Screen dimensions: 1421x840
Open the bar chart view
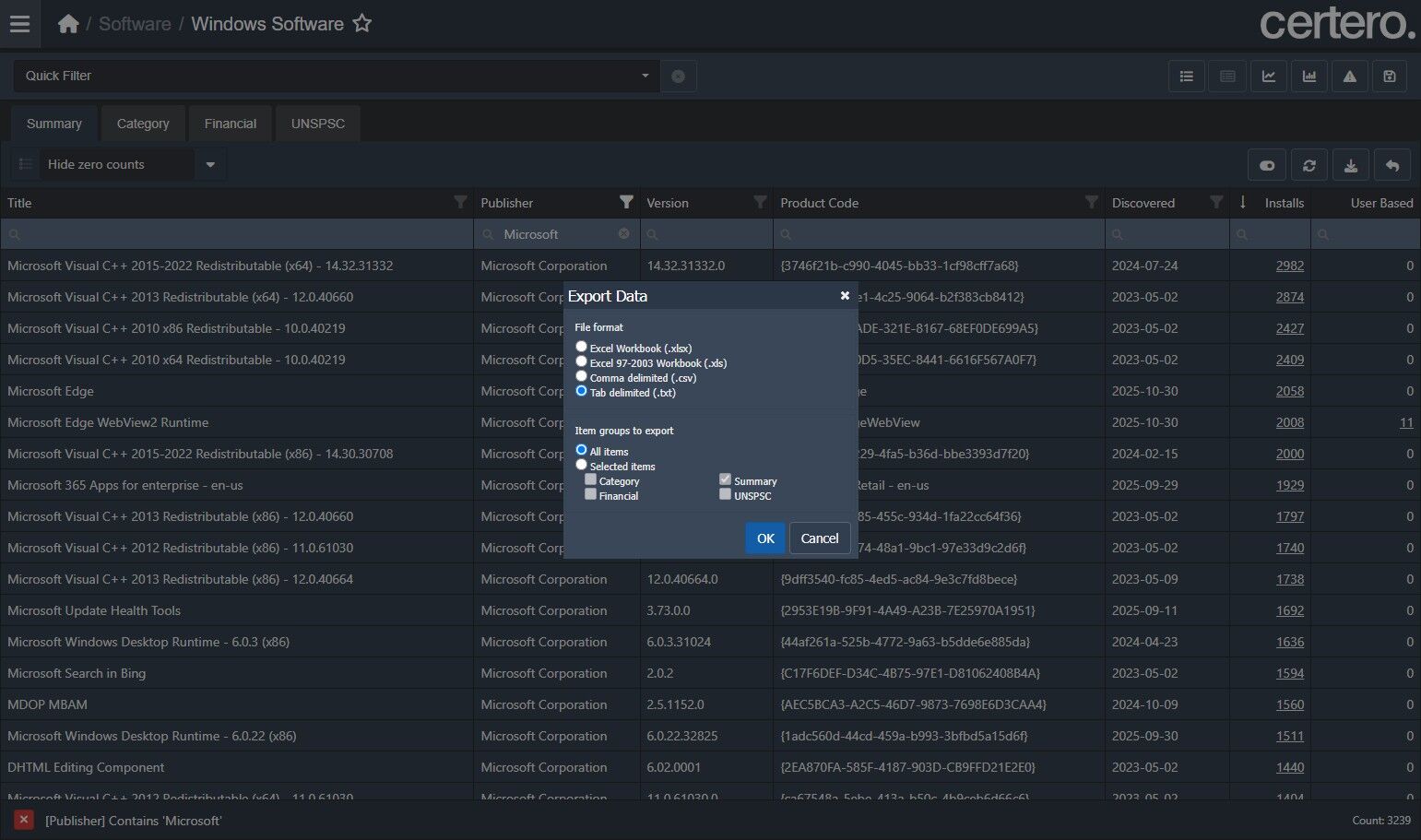pos(1309,77)
